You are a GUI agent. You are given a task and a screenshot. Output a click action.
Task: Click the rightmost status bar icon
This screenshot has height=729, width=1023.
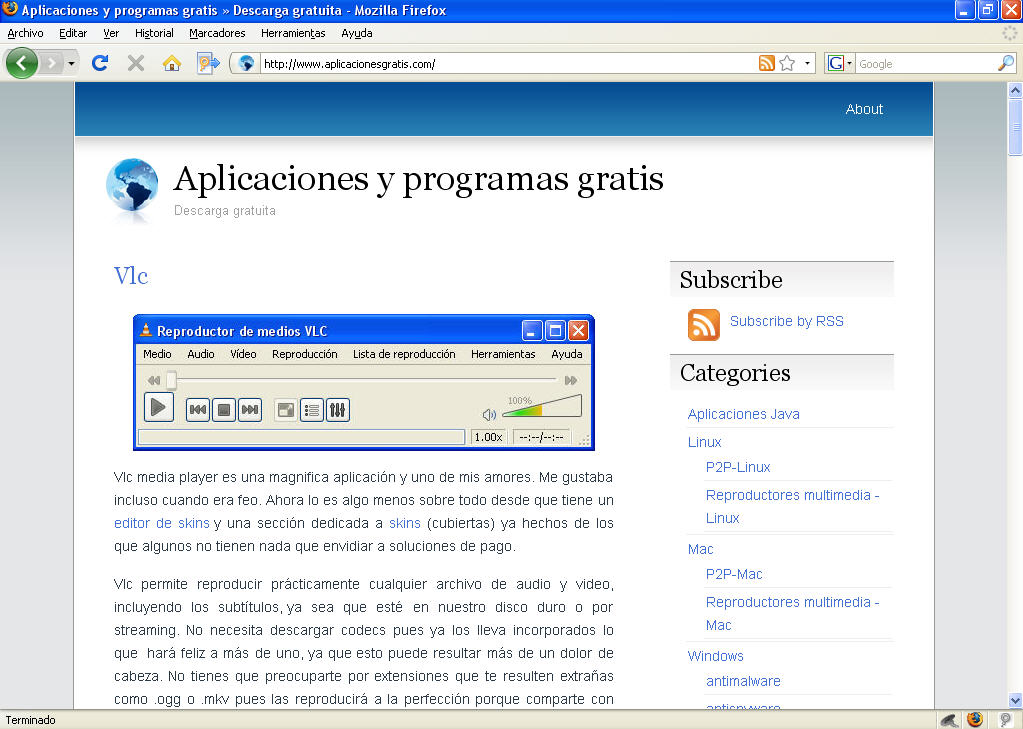pos(1005,719)
